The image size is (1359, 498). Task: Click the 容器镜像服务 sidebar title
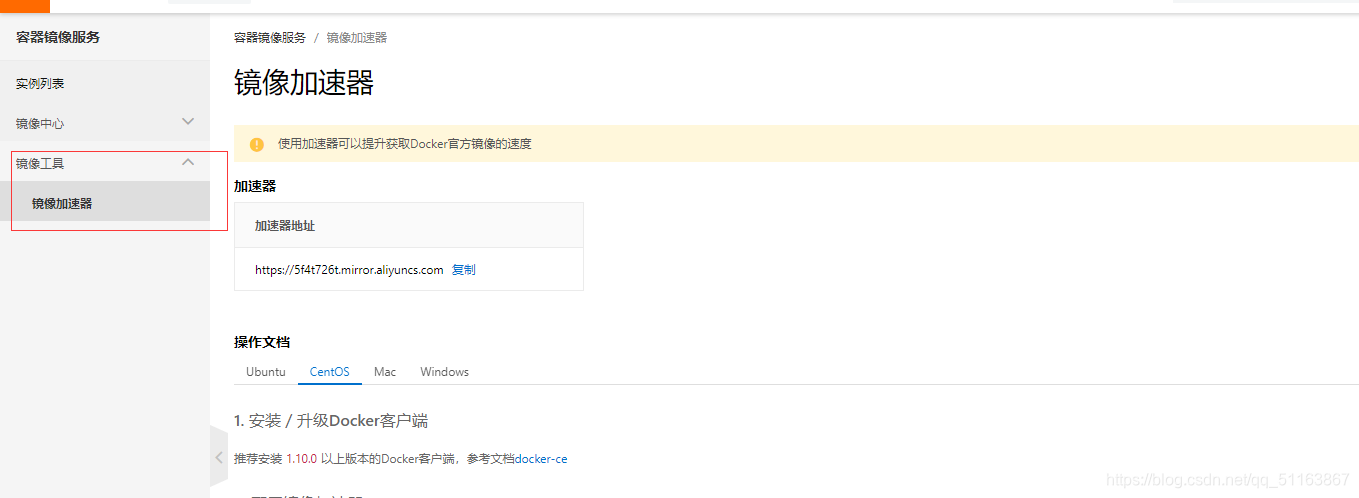58,37
